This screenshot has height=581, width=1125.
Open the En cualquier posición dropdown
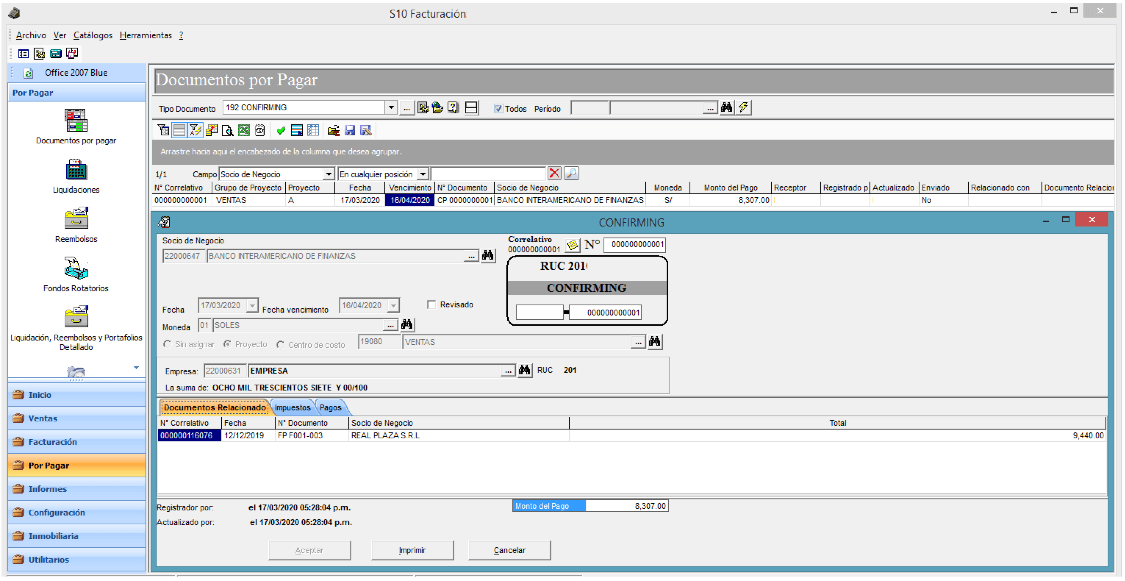(423, 174)
